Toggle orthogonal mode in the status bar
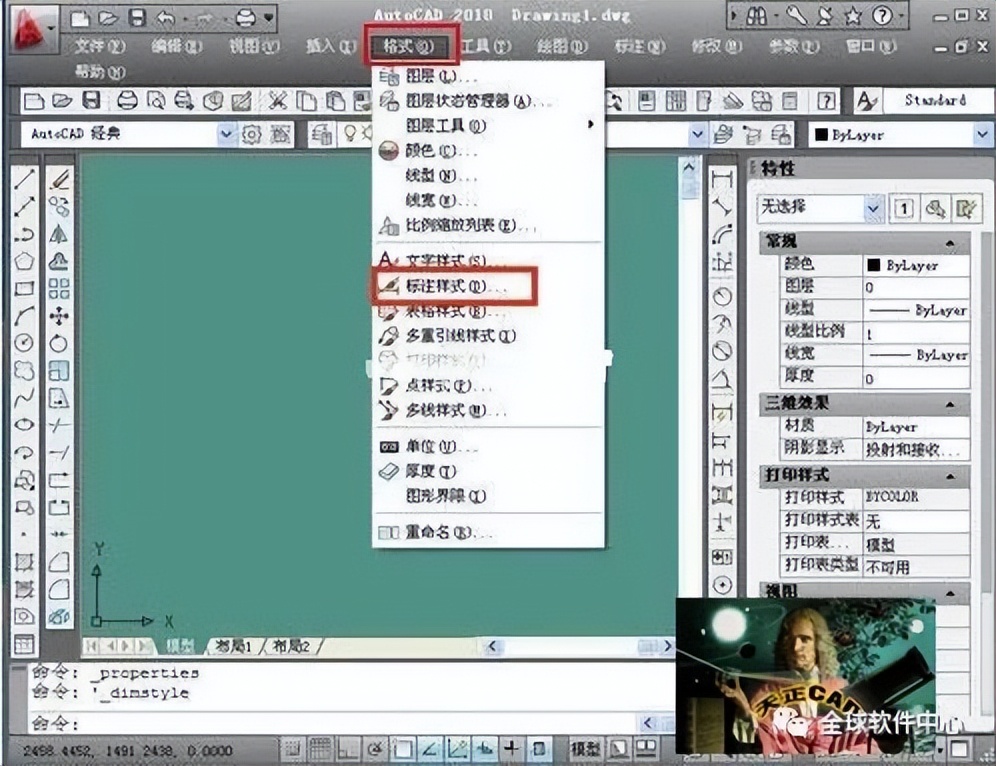 [x=348, y=745]
